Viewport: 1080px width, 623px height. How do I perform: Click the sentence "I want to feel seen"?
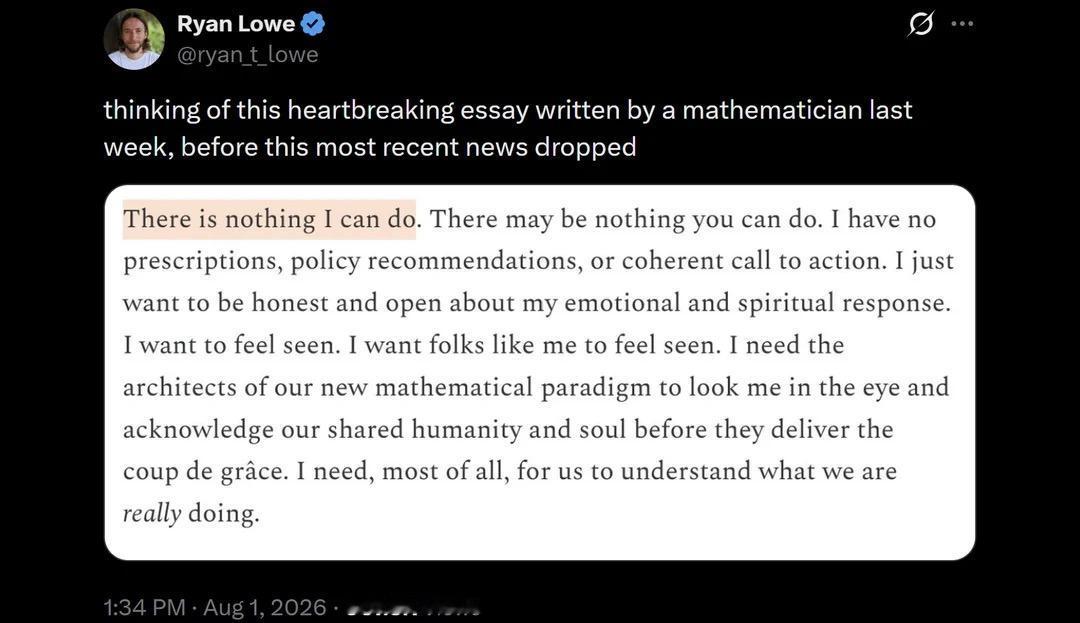pyautogui.click(x=231, y=345)
